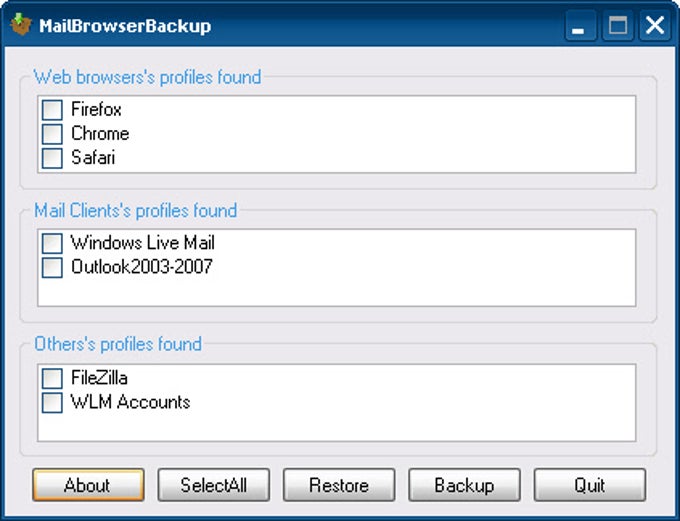Tick the WLM Accounts checkbox
The image size is (680, 521).
pos(52,403)
